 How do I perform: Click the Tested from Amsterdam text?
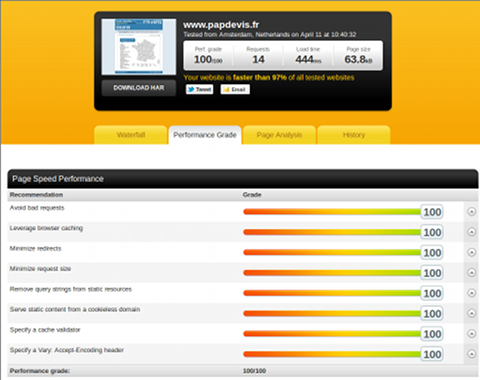click(270, 35)
